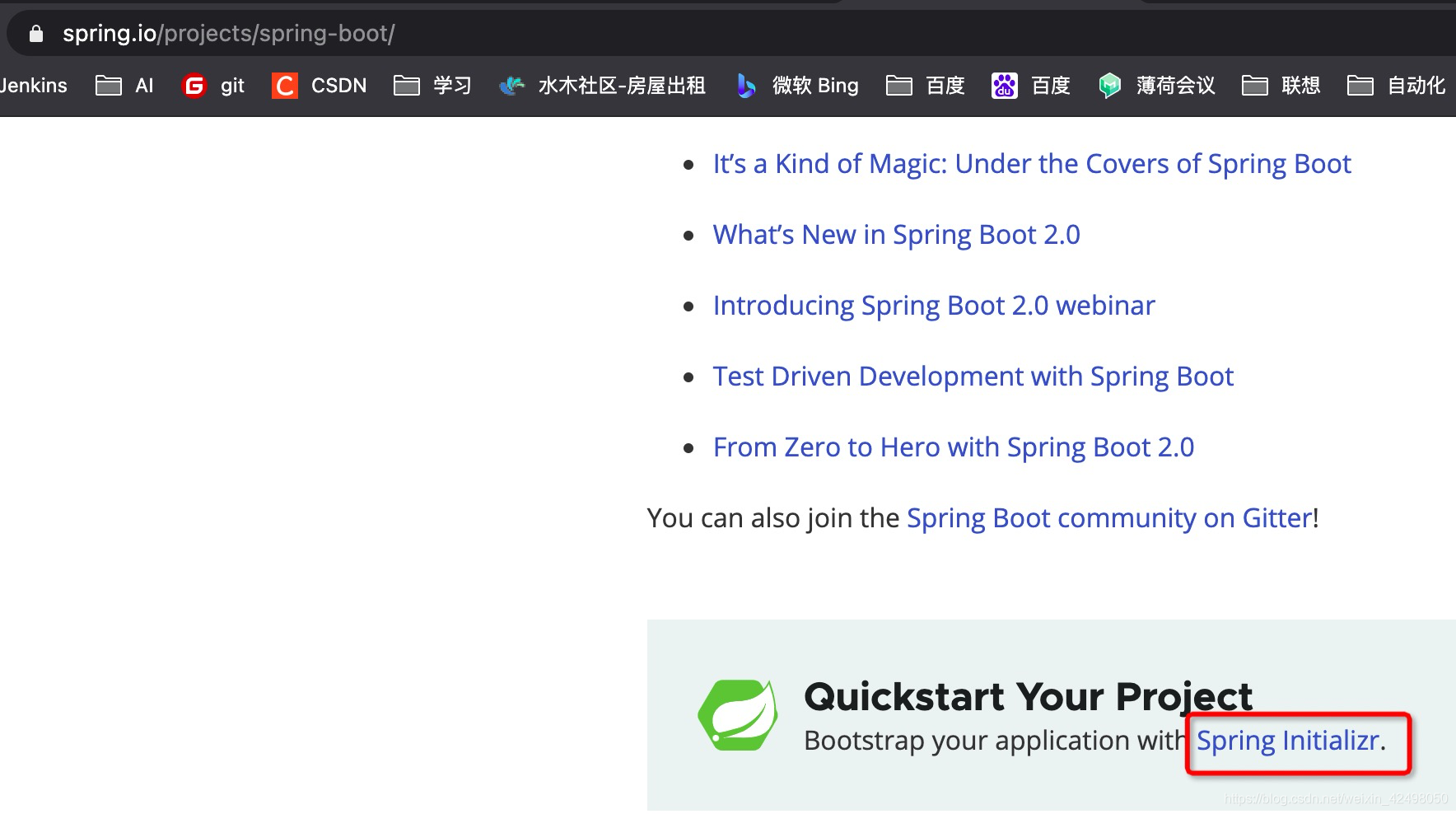Open the git bookmark with Gitee icon
The image size is (1456, 814).
[x=213, y=86]
